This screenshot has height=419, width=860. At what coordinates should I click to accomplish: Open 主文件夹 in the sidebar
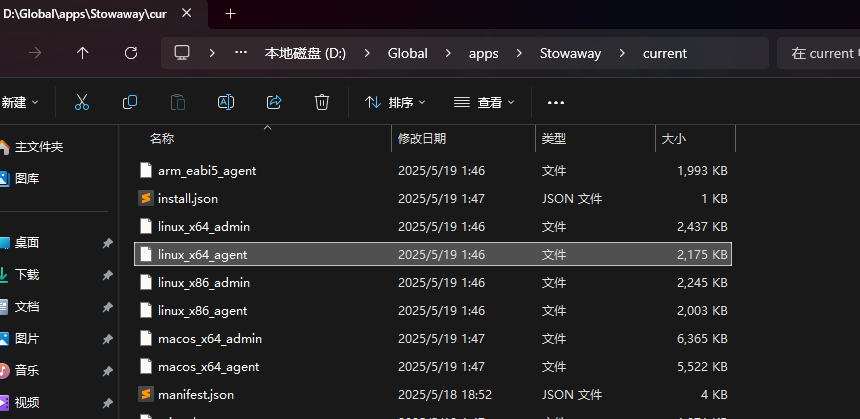pos(38,147)
